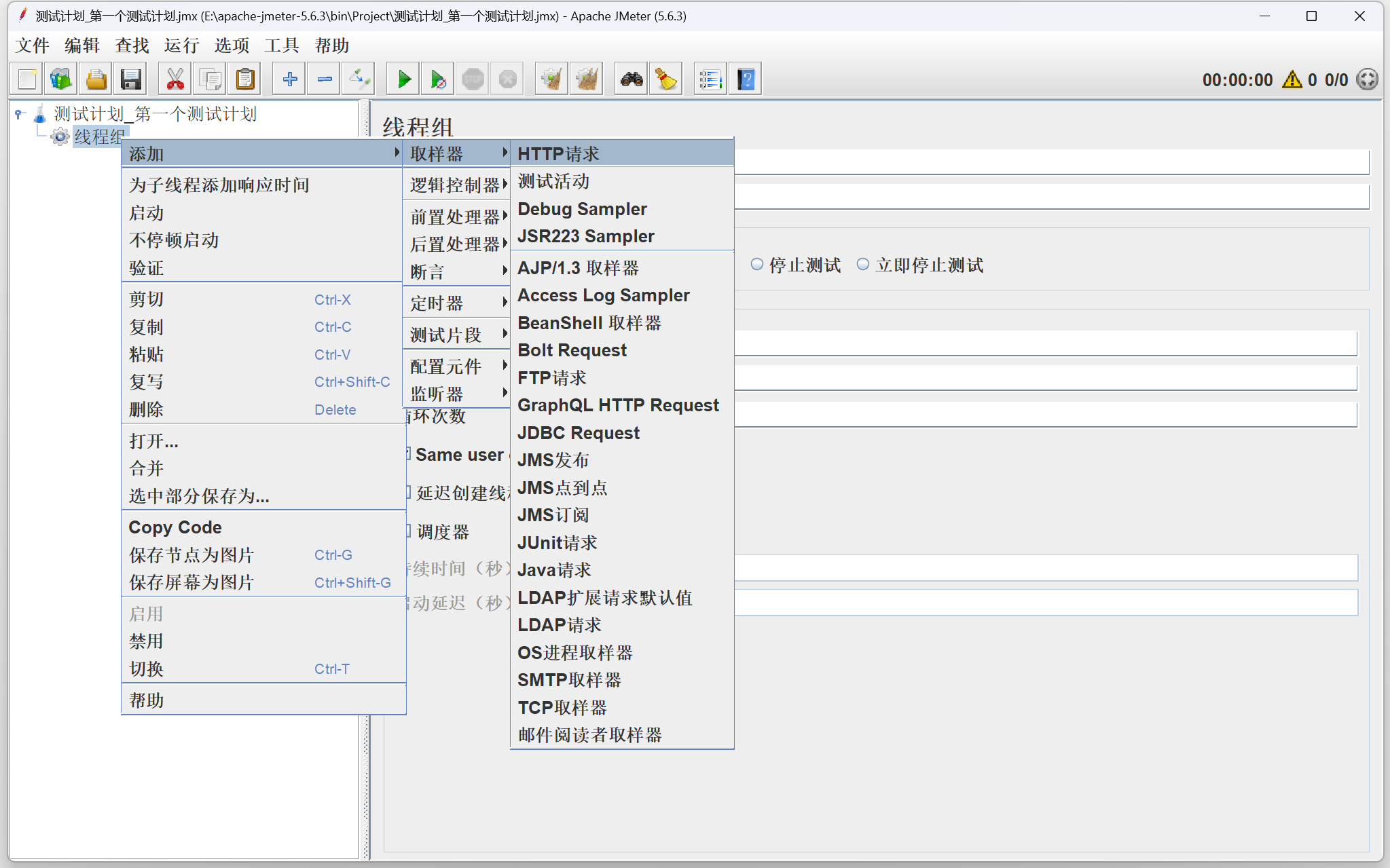Expand the 监听器 submenu
The width and height of the screenshot is (1390, 868).
[x=458, y=394]
